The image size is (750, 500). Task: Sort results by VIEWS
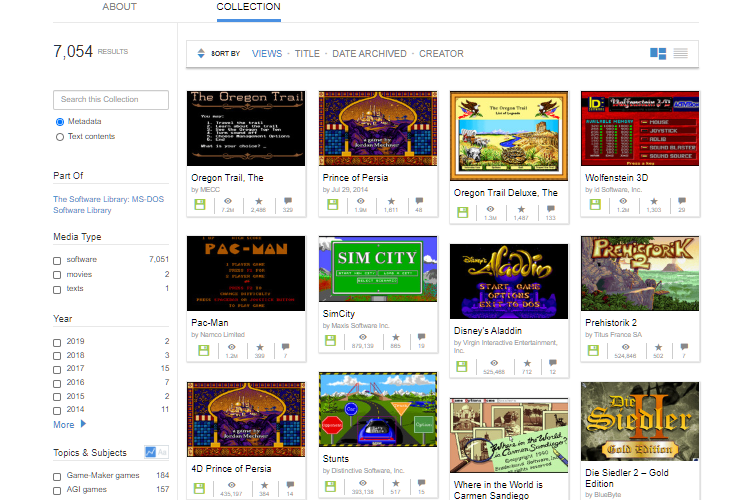(267, 54)
